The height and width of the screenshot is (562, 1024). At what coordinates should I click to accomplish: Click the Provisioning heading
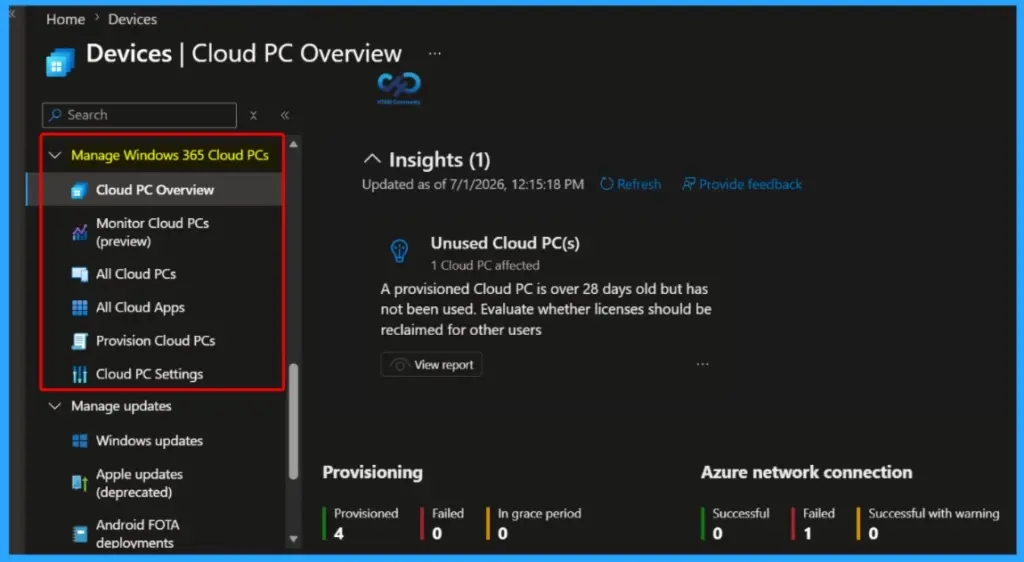click(372, 472)
